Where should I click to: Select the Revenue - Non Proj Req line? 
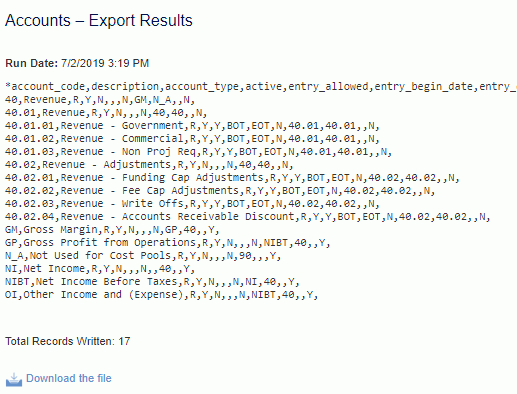[198, 152]
